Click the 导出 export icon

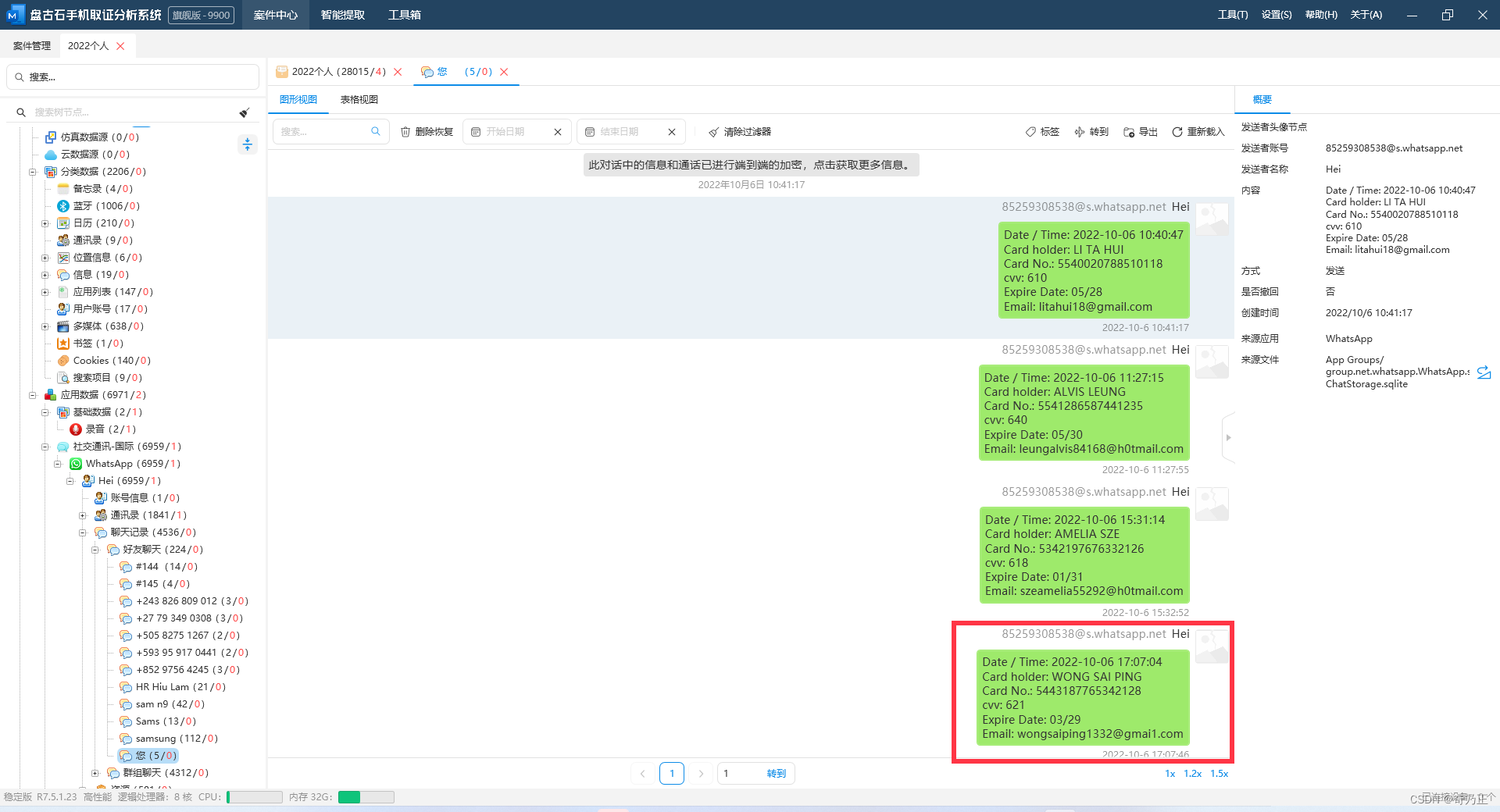click(x=1129, y=132)
